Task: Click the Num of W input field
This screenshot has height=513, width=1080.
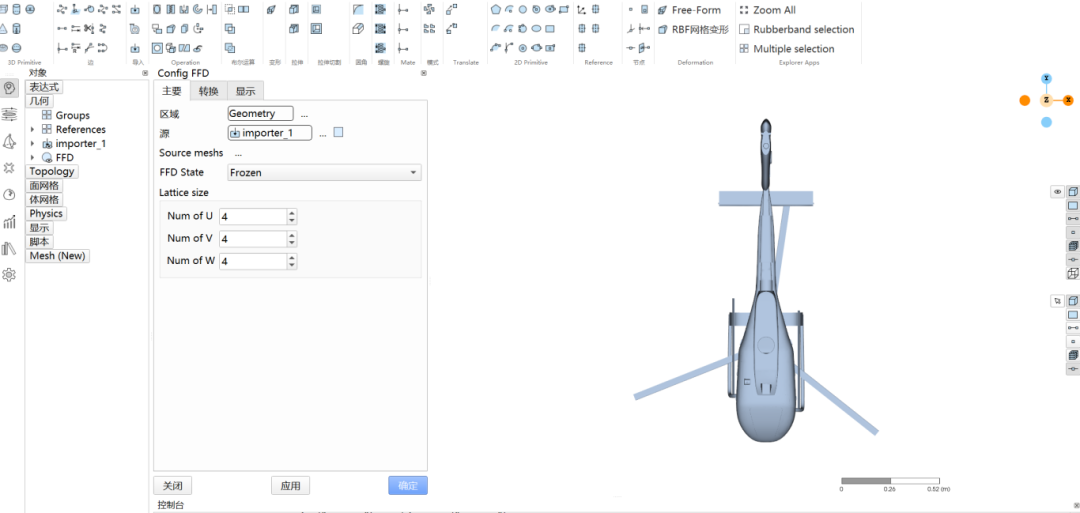Action: pyautogui.click(x=253, y=261)
